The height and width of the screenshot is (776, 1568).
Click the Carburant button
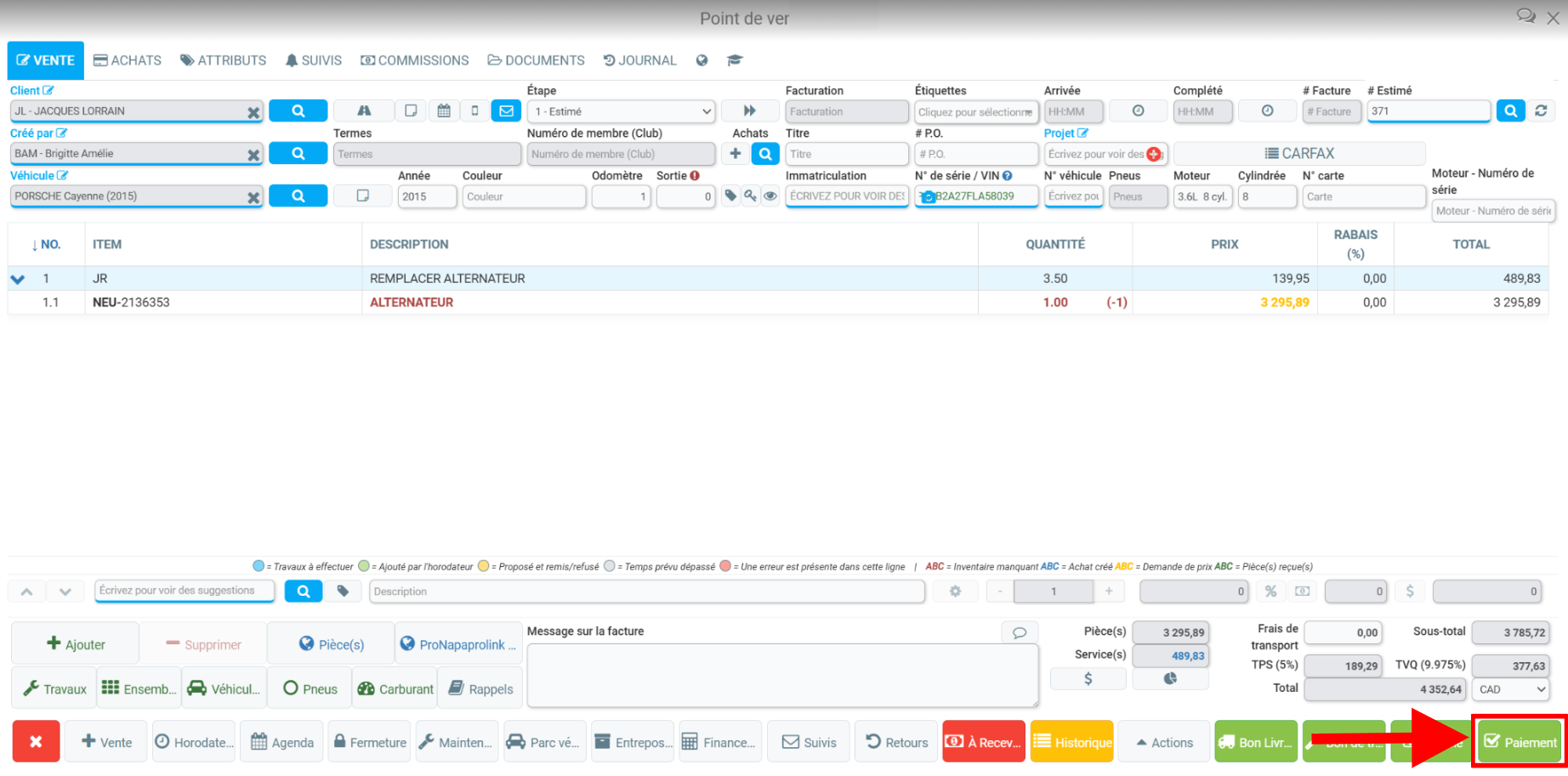[395, 688]
